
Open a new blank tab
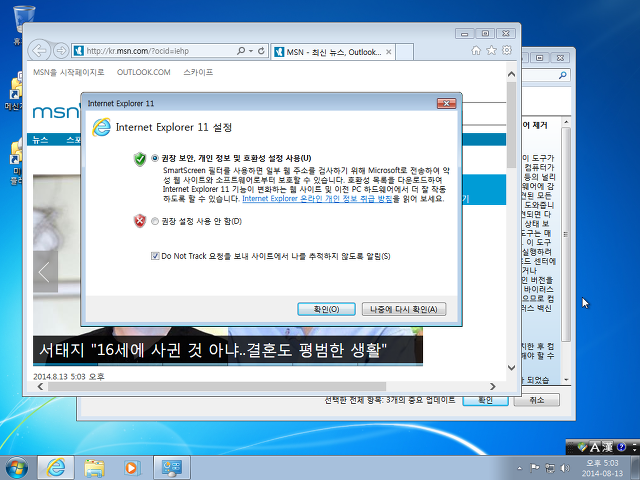pos(404,52)
